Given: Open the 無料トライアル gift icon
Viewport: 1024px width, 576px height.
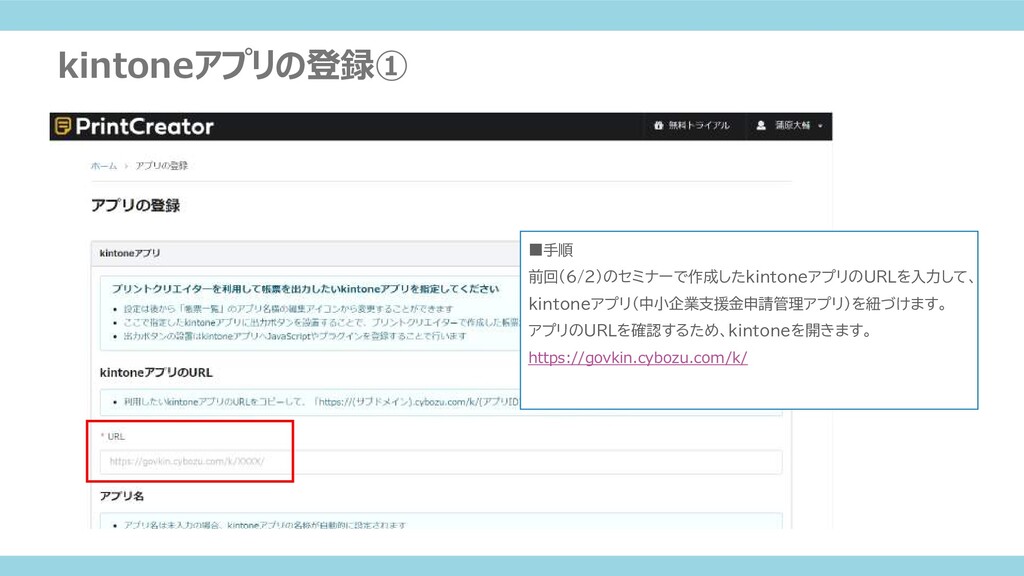Looking at the screenshot, I should tap(658, 125).
